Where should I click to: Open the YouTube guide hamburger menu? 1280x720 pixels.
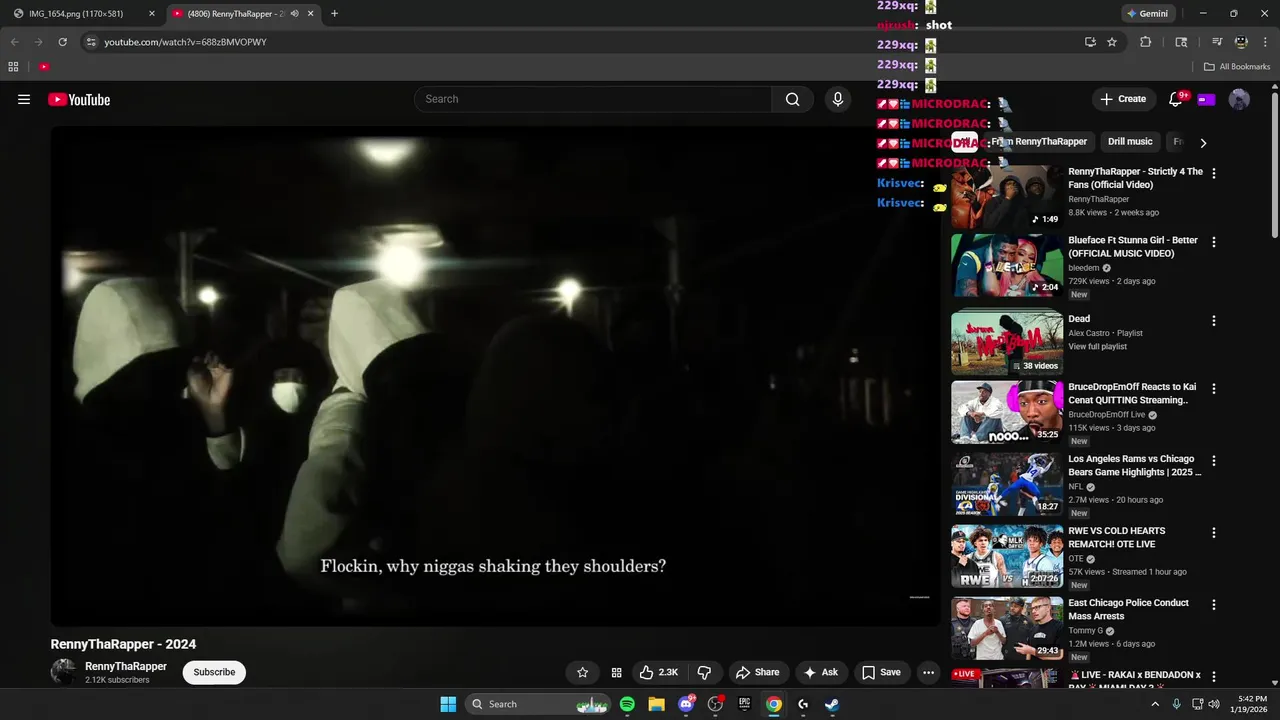(24, 99)
